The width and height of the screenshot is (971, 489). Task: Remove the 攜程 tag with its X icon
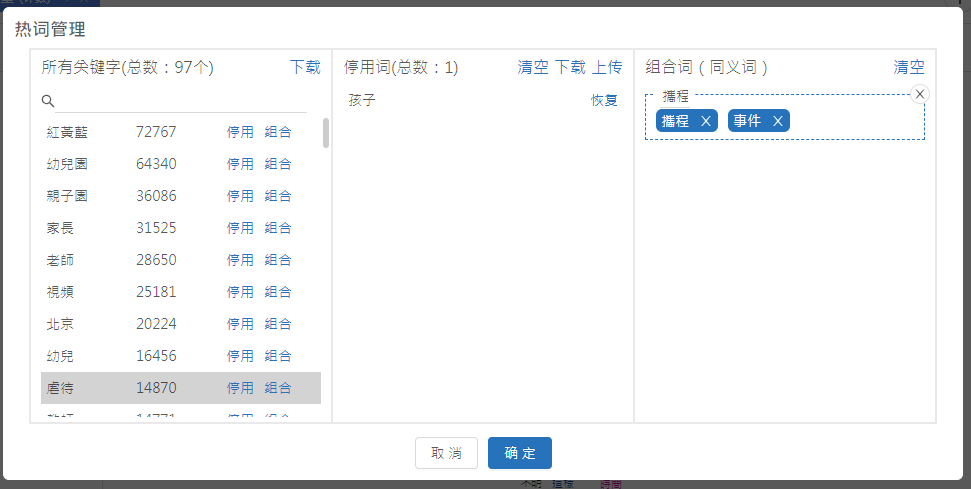[x=706, y=121]
